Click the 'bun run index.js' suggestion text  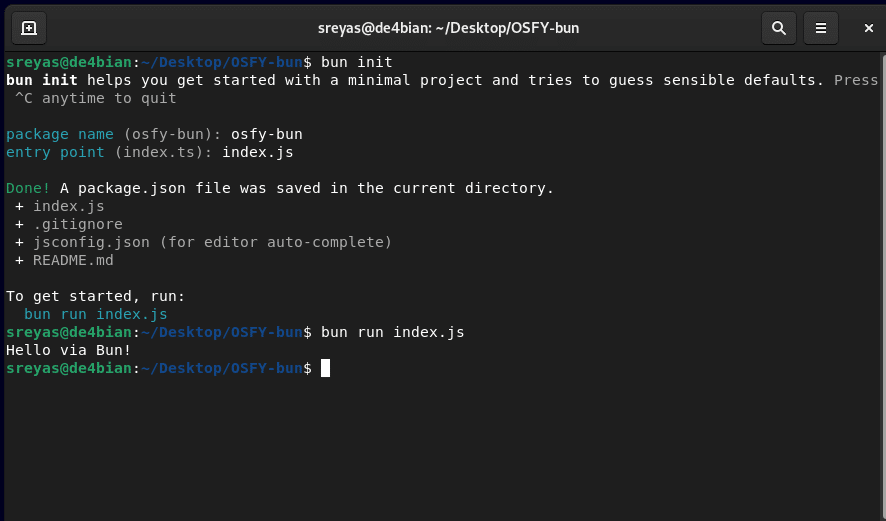point(95,314)
